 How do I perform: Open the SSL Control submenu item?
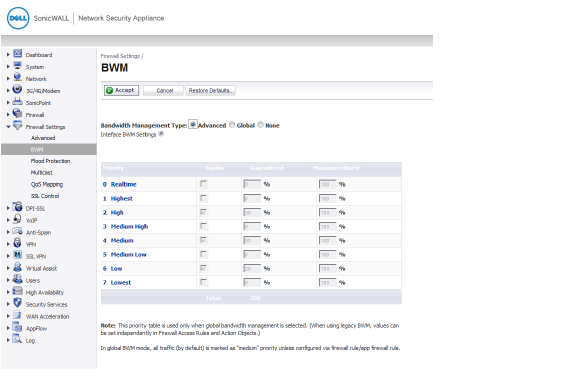(45, 196)
